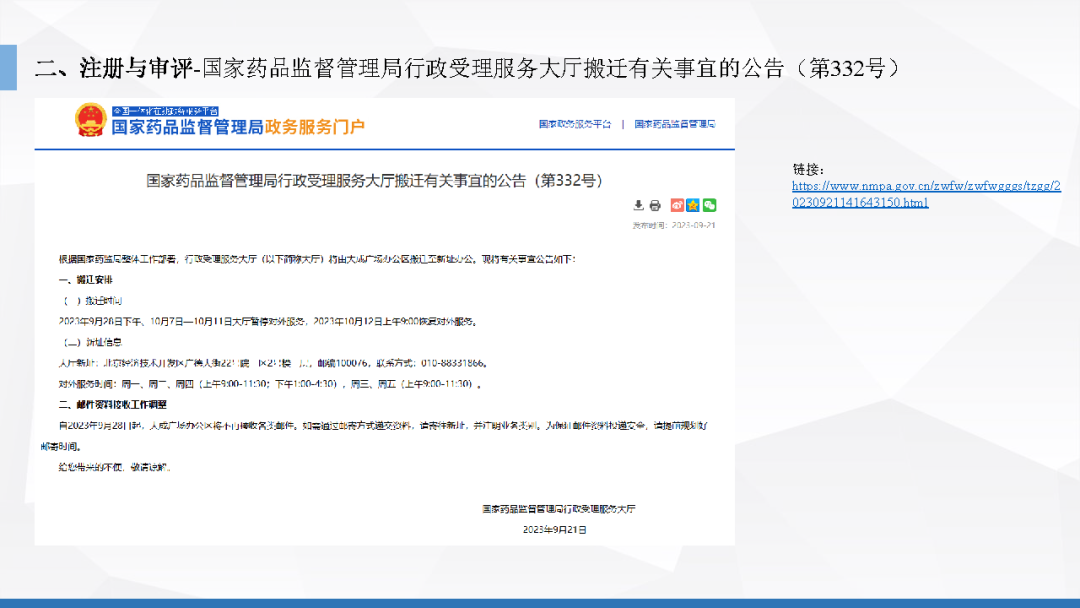The height and width of the screenshot is (608, 1080).
Task: Click the download icon under the announcement title
Action: pos(639,205)
